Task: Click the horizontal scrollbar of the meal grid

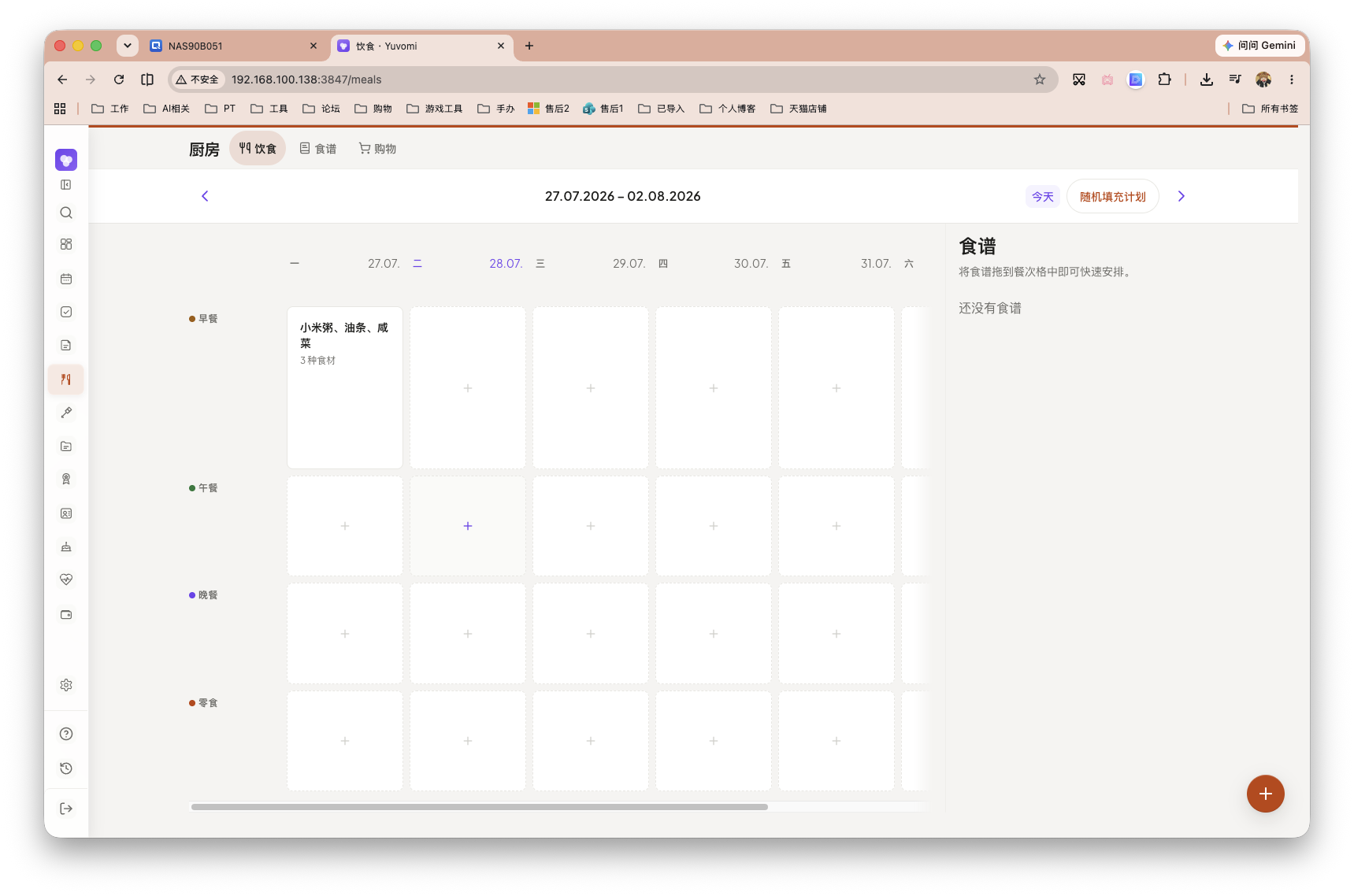Action: (479, 807)
